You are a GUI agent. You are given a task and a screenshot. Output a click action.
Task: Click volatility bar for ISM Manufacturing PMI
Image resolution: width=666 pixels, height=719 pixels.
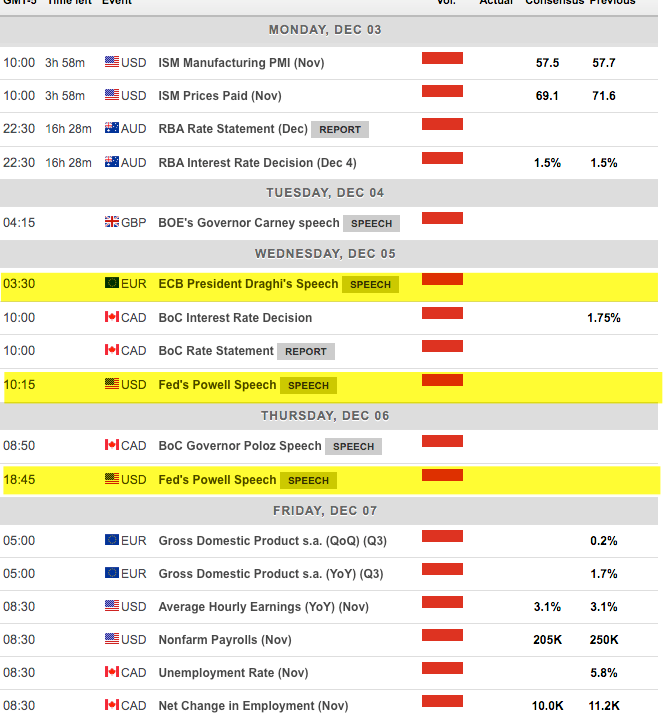(x=442, y=59)
